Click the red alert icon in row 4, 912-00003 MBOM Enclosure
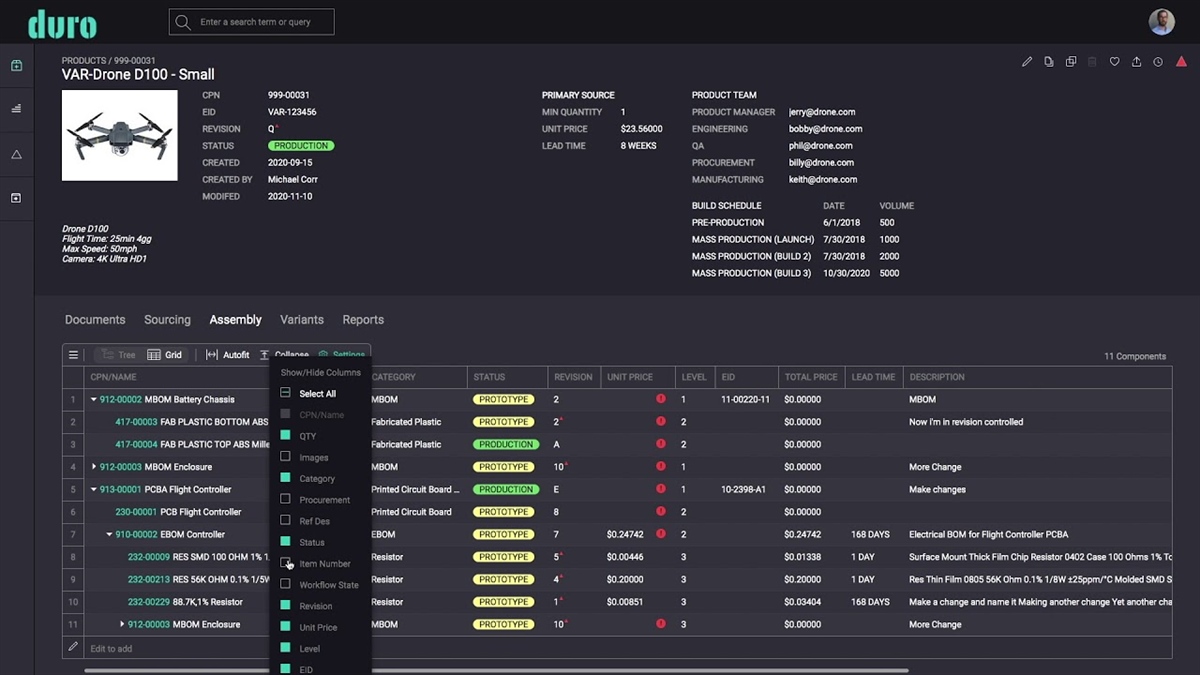This screenshot has width=1200, height=675. pos(661,467)
